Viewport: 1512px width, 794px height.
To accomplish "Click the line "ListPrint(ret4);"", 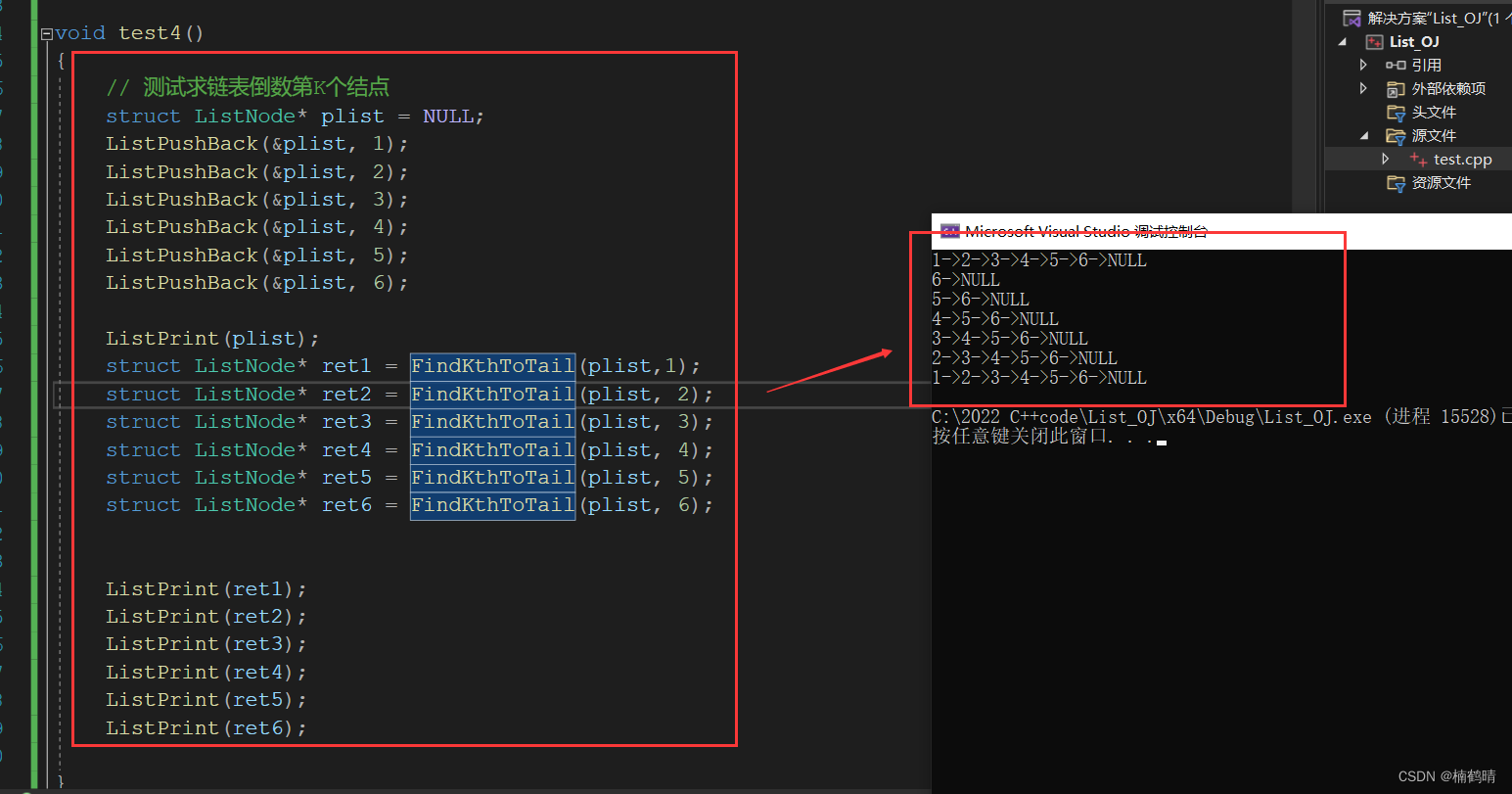I will tap(206, 673).
